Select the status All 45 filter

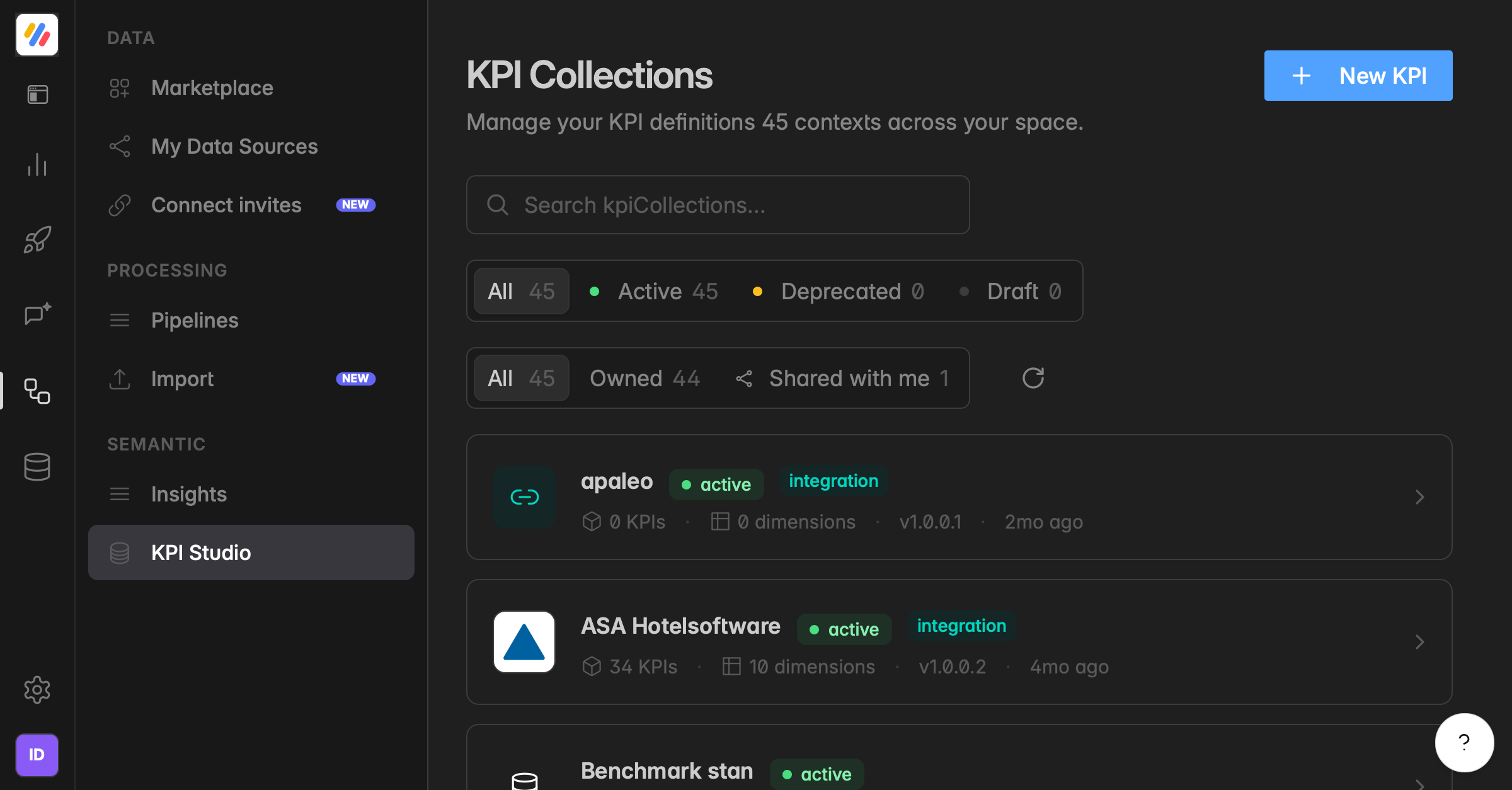[x=521, y=291]
